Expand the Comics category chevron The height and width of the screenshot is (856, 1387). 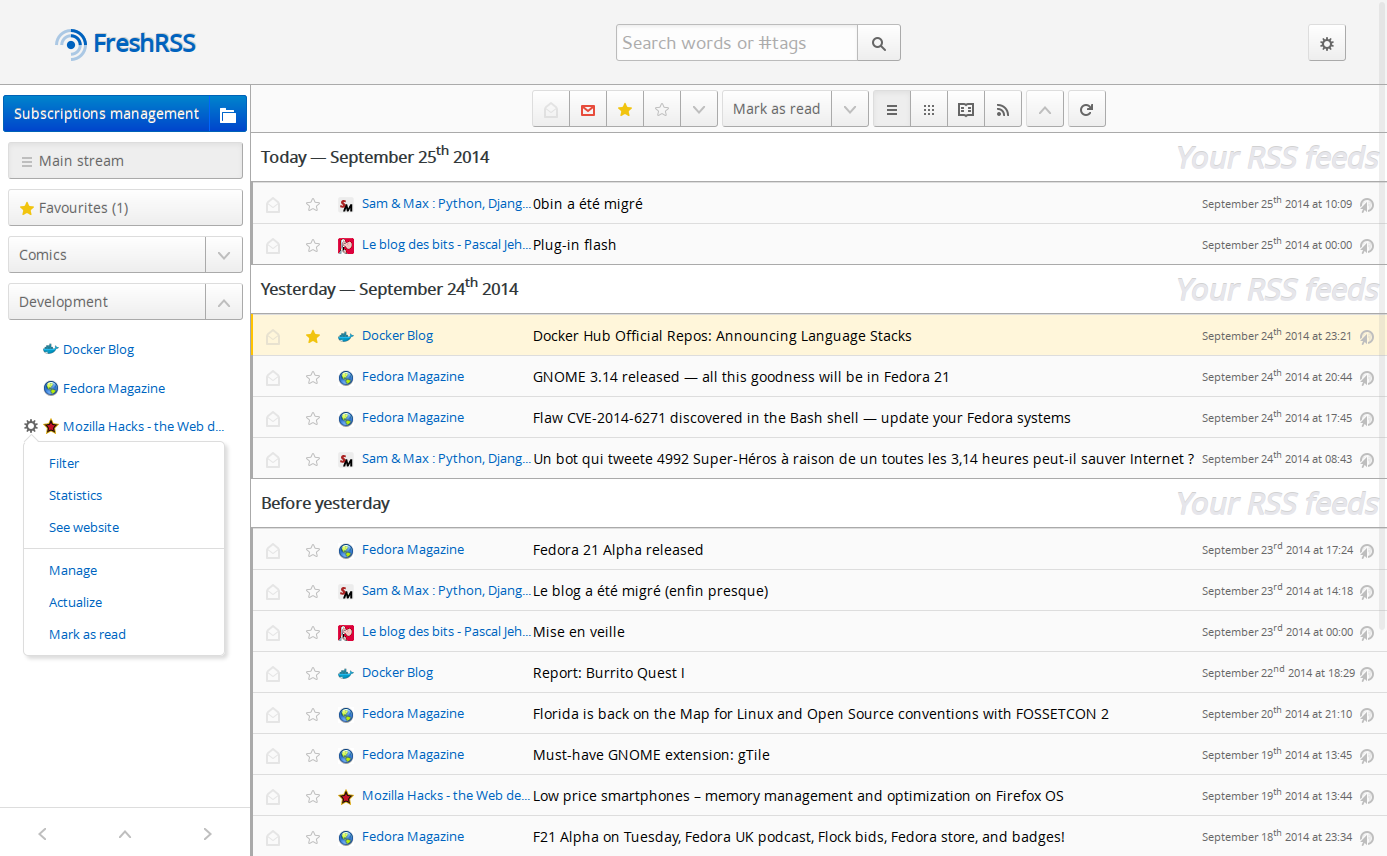point(224,254)
